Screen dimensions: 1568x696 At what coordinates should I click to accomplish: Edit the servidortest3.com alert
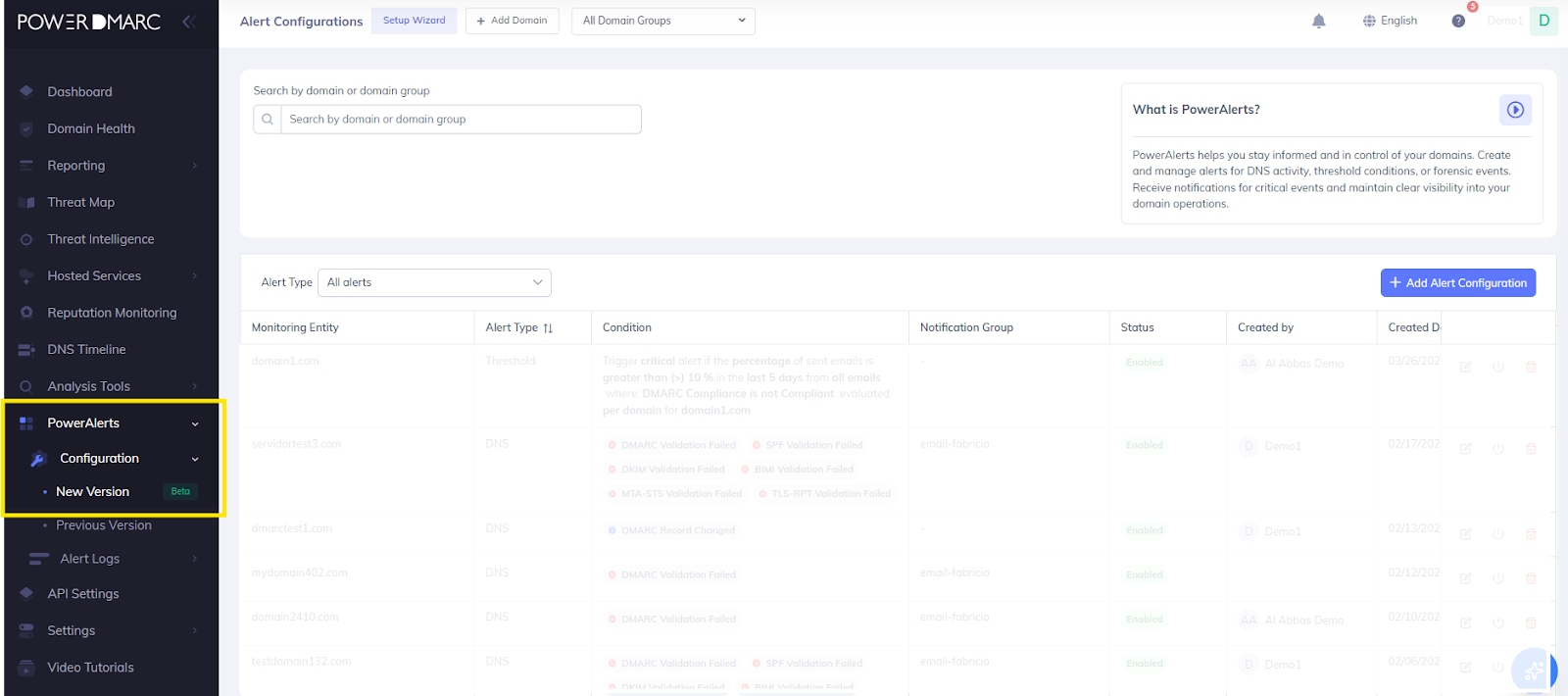1465,449
